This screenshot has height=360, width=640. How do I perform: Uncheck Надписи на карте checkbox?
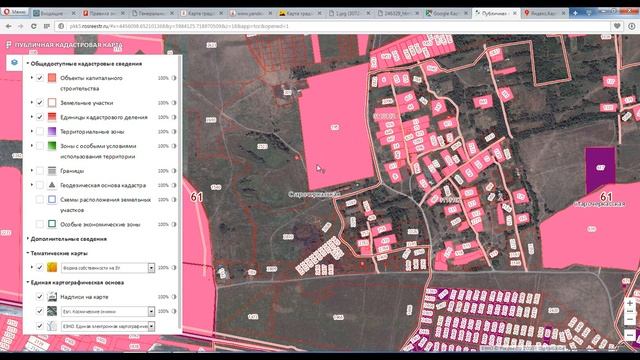click(x=40, y=297)
